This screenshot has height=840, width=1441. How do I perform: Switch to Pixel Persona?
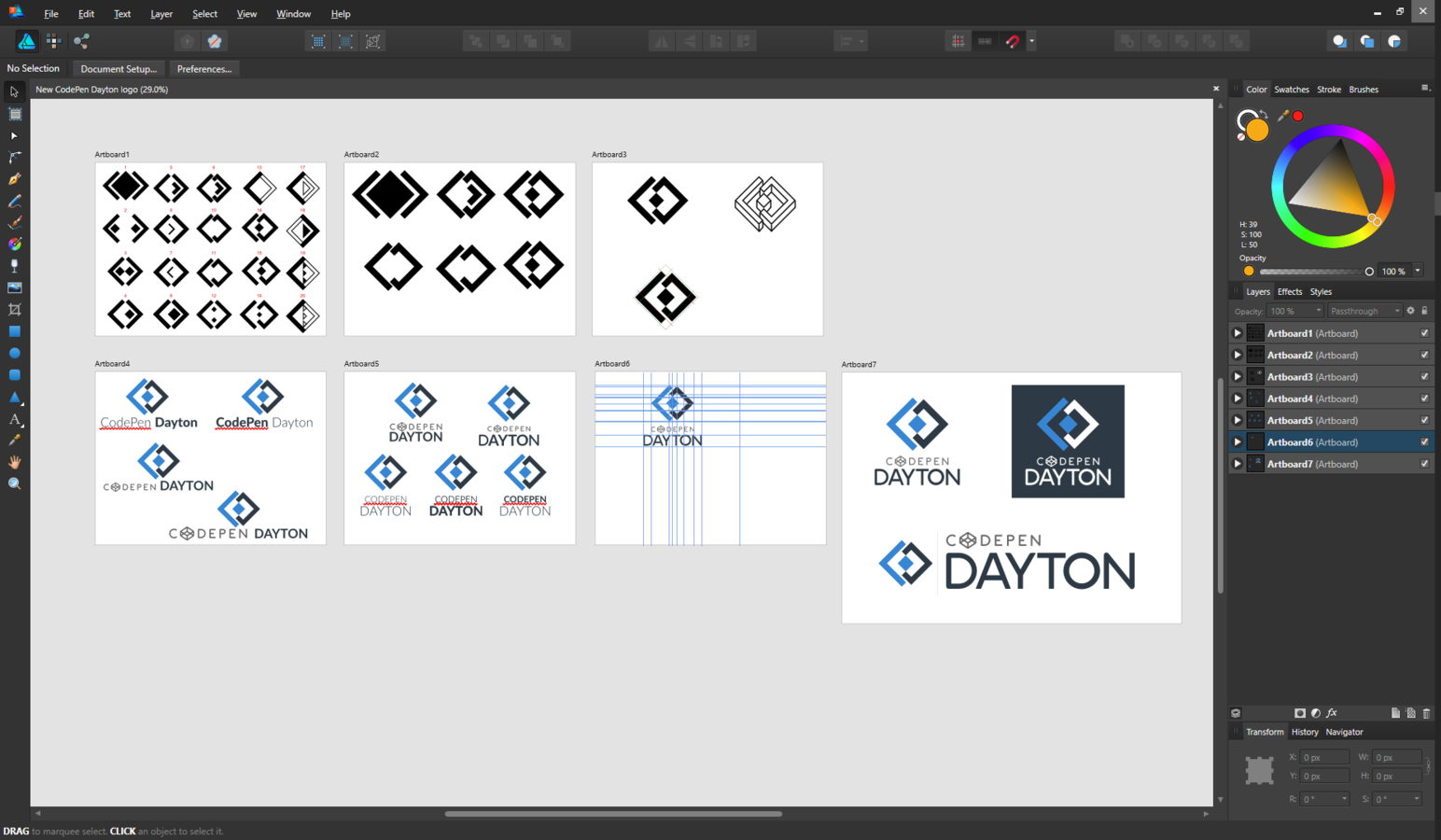click(x=53, y=41)
